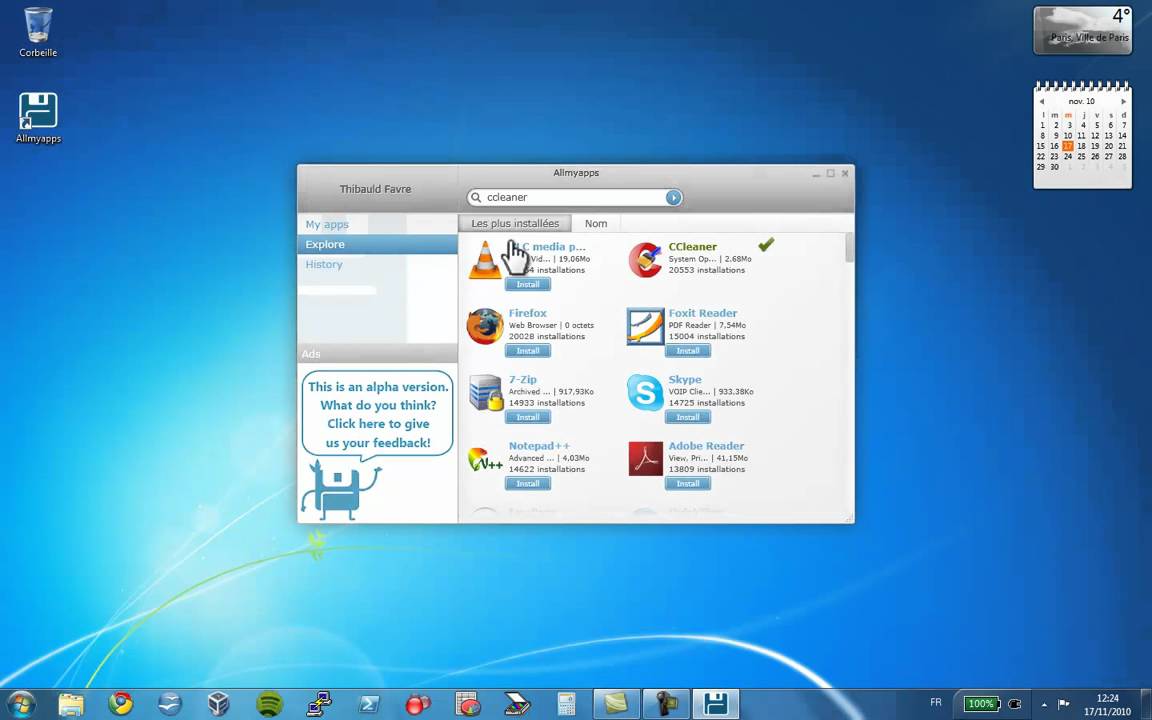Click the green CCleaner installed checkmark
This screenshot has width=1152, height=720.
[766, 244]
